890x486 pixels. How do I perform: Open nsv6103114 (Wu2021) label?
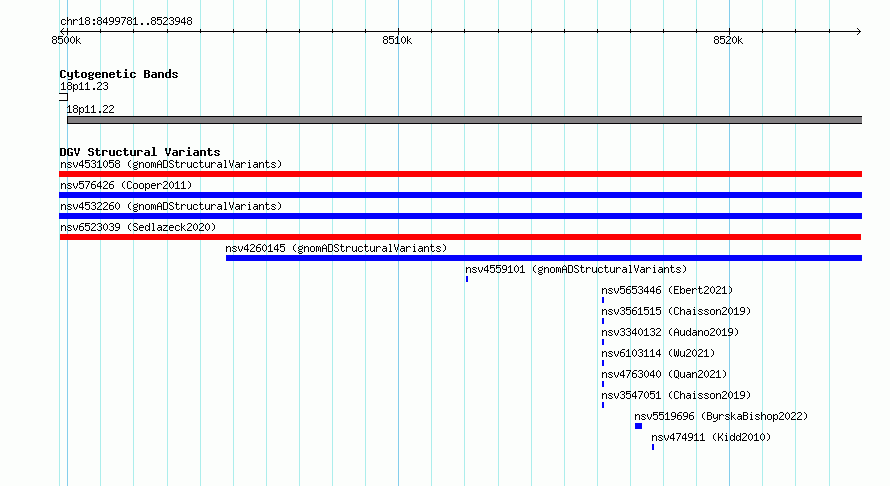click(x=658, y=353)
